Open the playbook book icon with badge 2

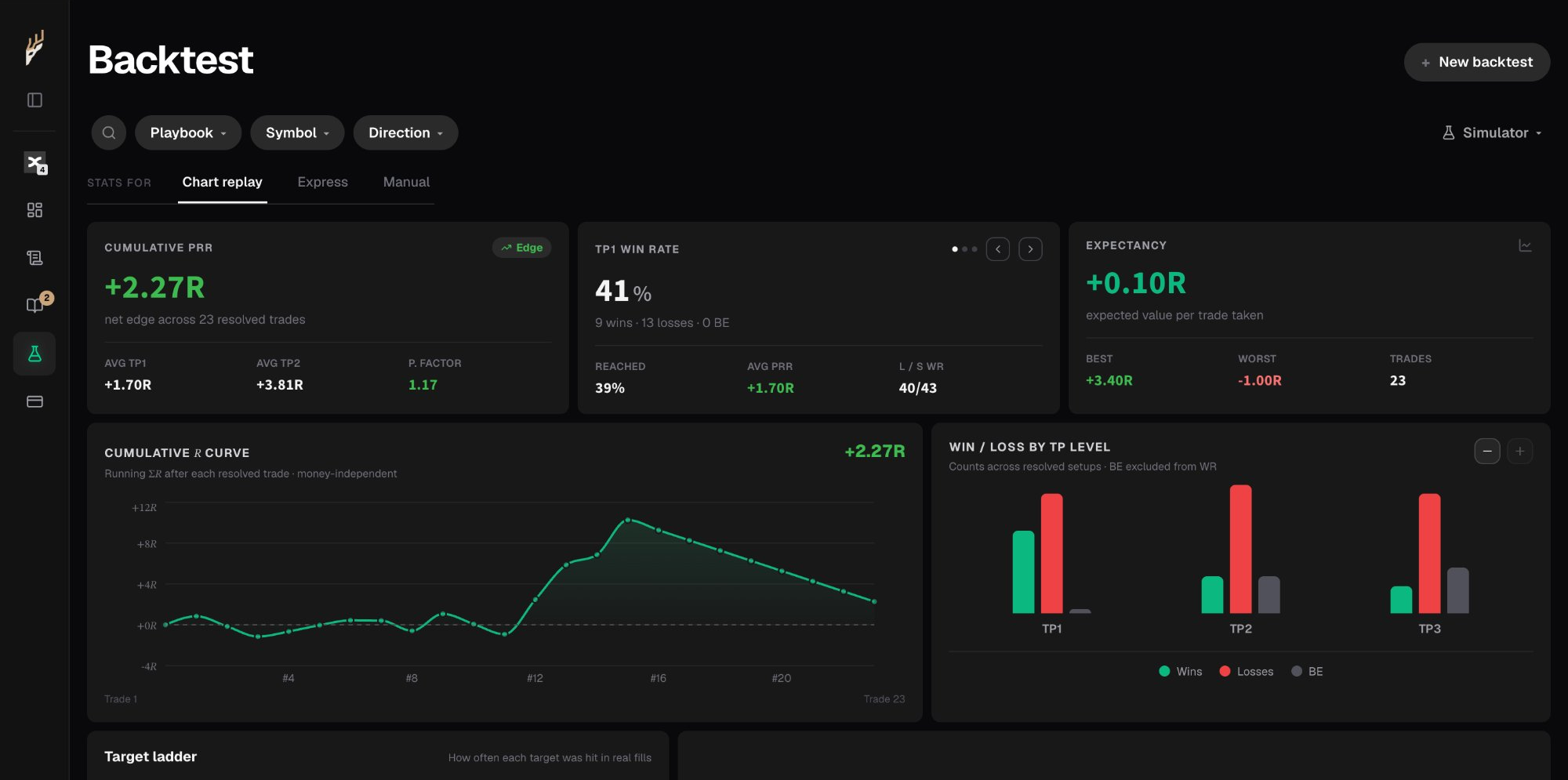tap(36, 305)
